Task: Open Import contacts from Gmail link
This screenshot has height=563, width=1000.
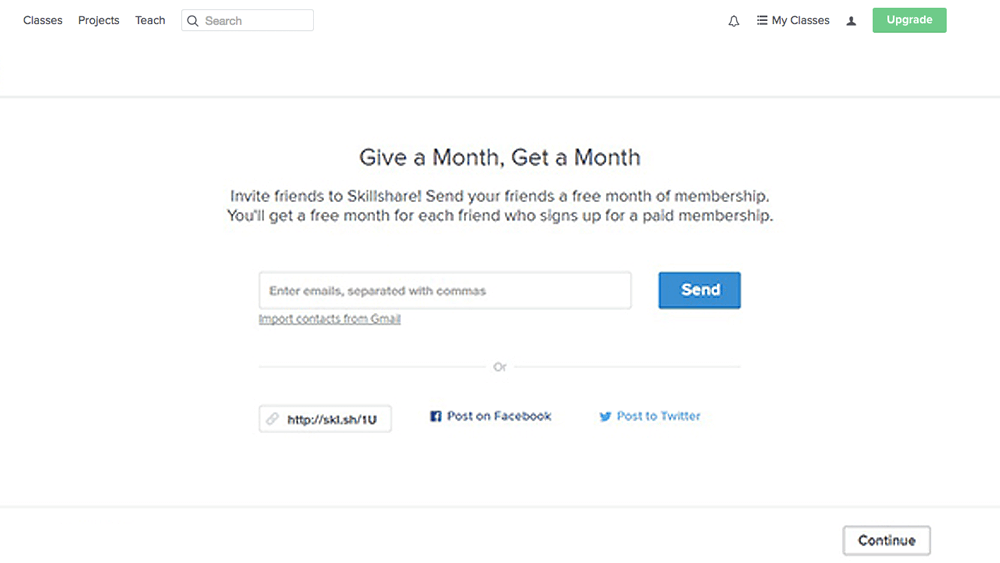Action: point(330,319)
